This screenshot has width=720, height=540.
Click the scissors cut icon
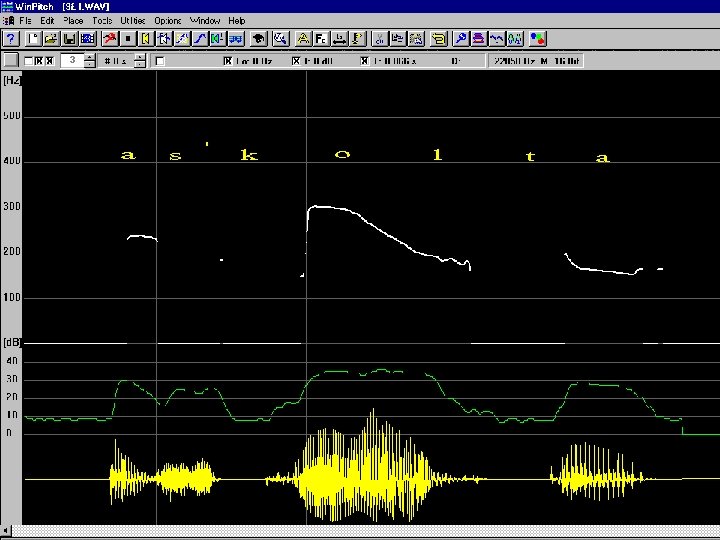click(x=379, y=39)
